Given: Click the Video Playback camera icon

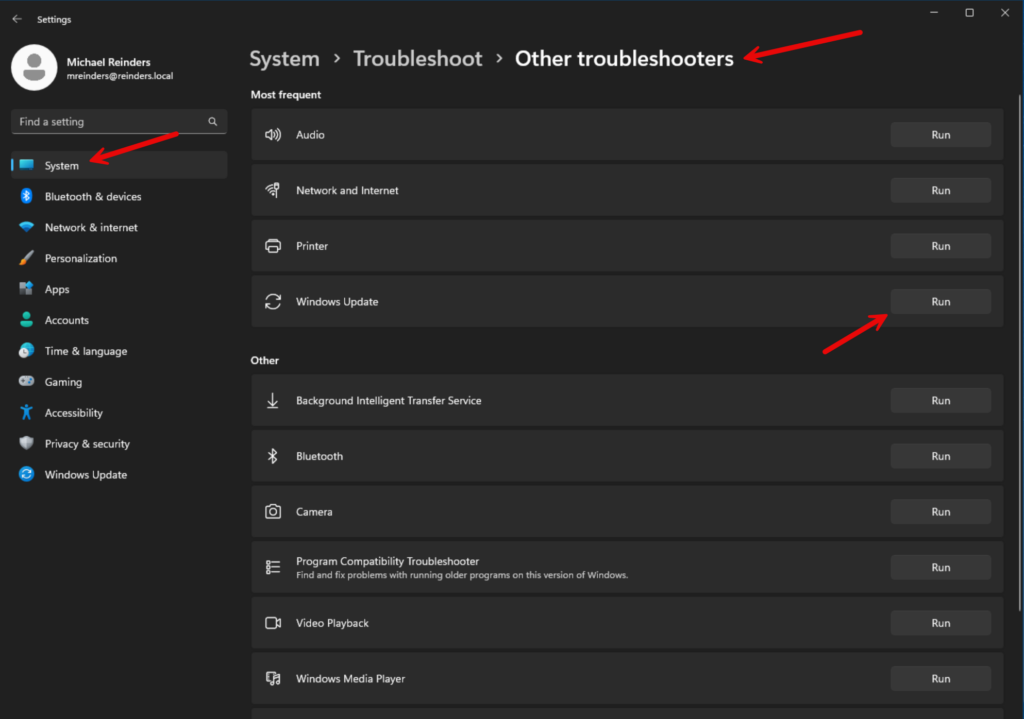Looking at the screenshot, I should (273, 623).
